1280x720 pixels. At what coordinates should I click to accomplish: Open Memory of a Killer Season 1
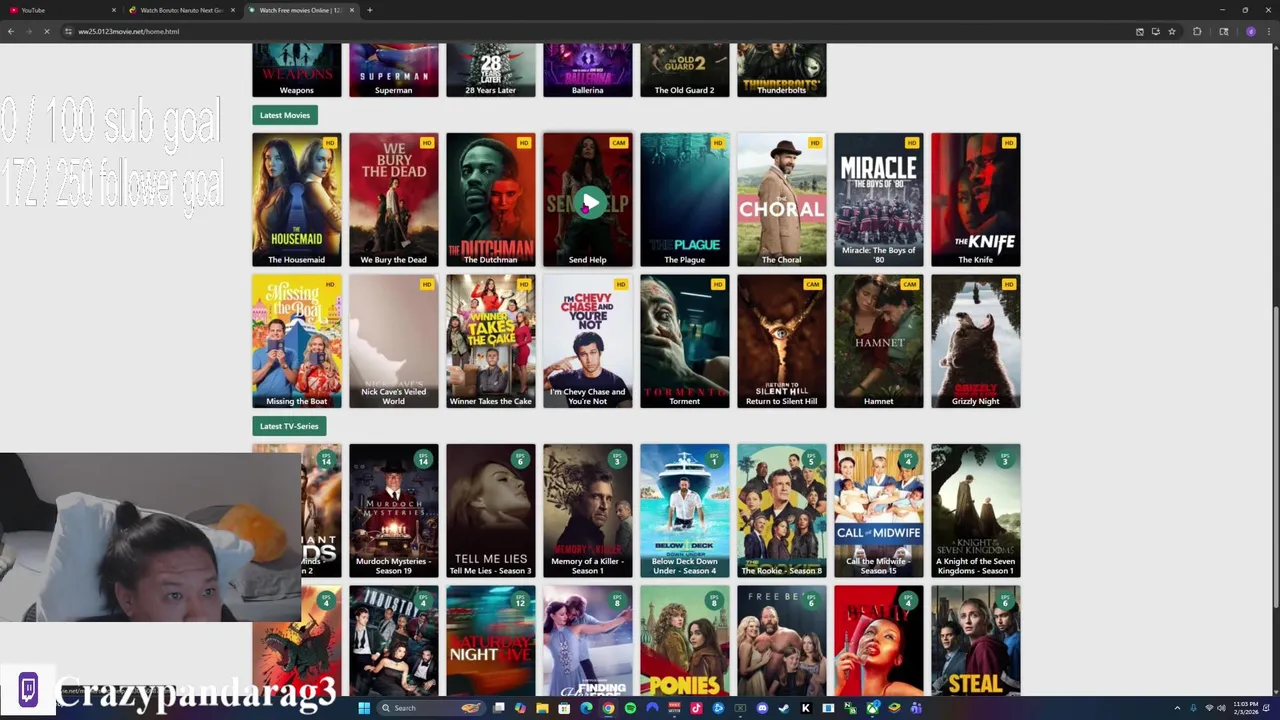(588, 511)
